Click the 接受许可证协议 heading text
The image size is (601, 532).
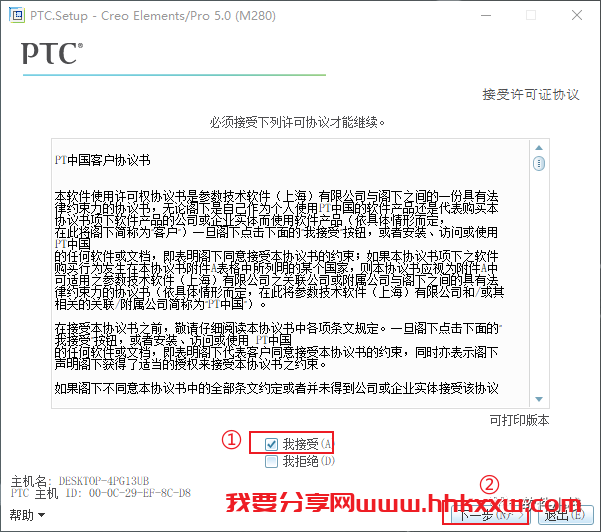[530, 94]
